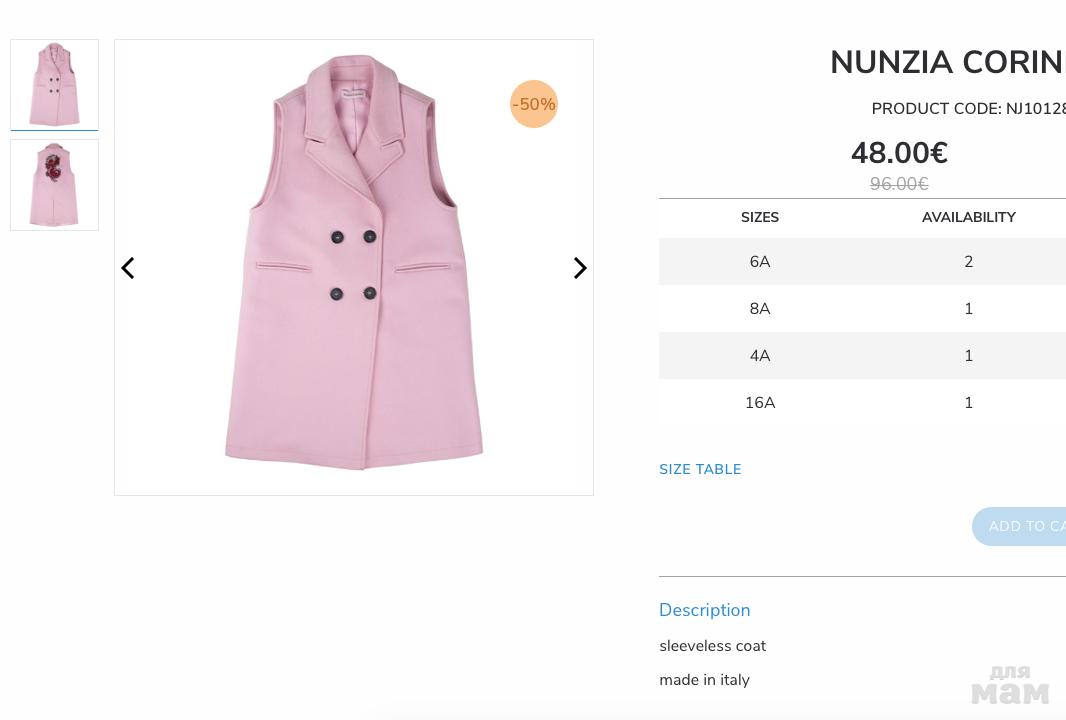The width and height of the screenshot is (1066, 720).
Task: Choose size 8A in the sizes table
Action: tap(760, 309)
